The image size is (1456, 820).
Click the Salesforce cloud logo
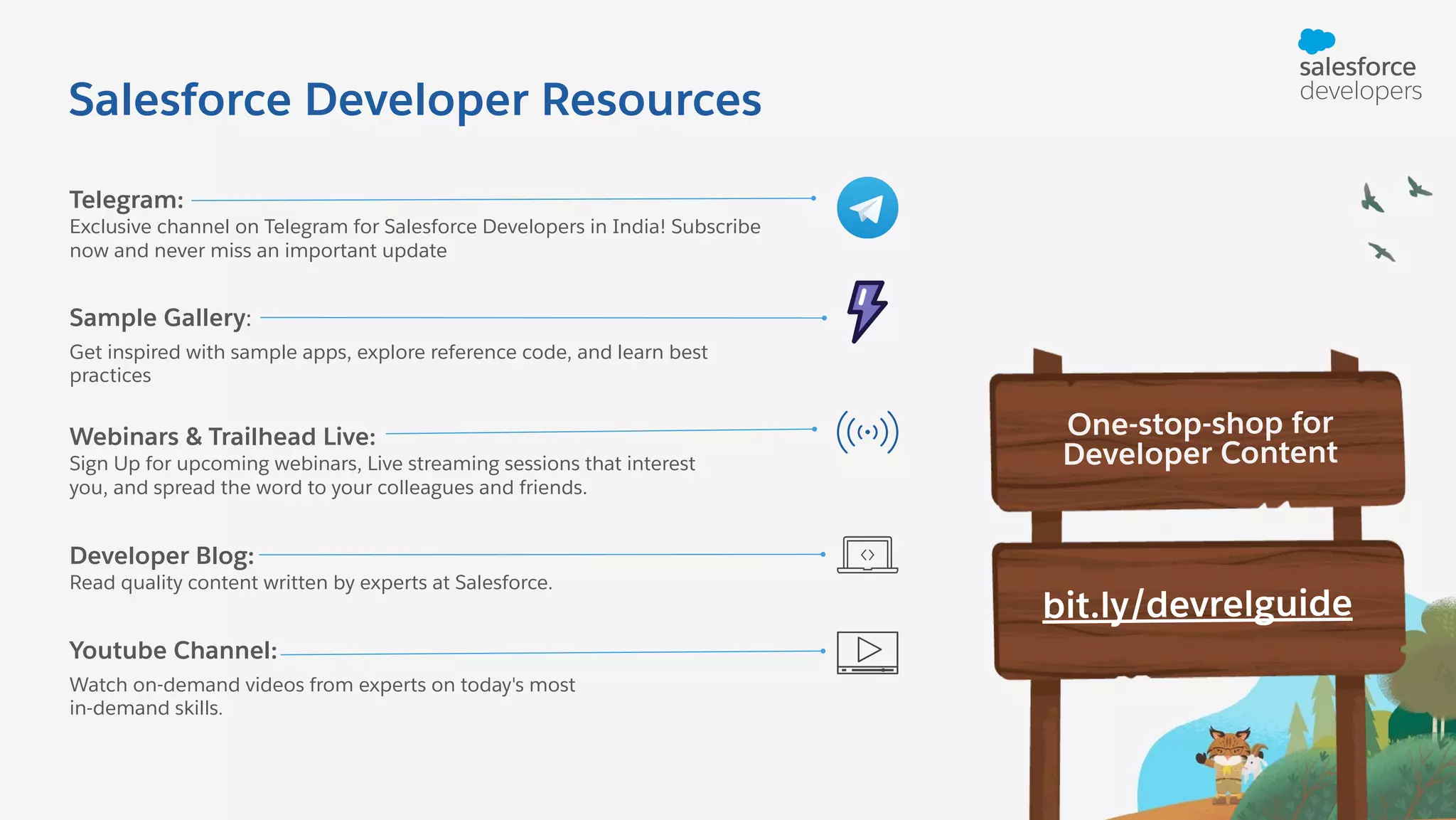[1316, 41]
